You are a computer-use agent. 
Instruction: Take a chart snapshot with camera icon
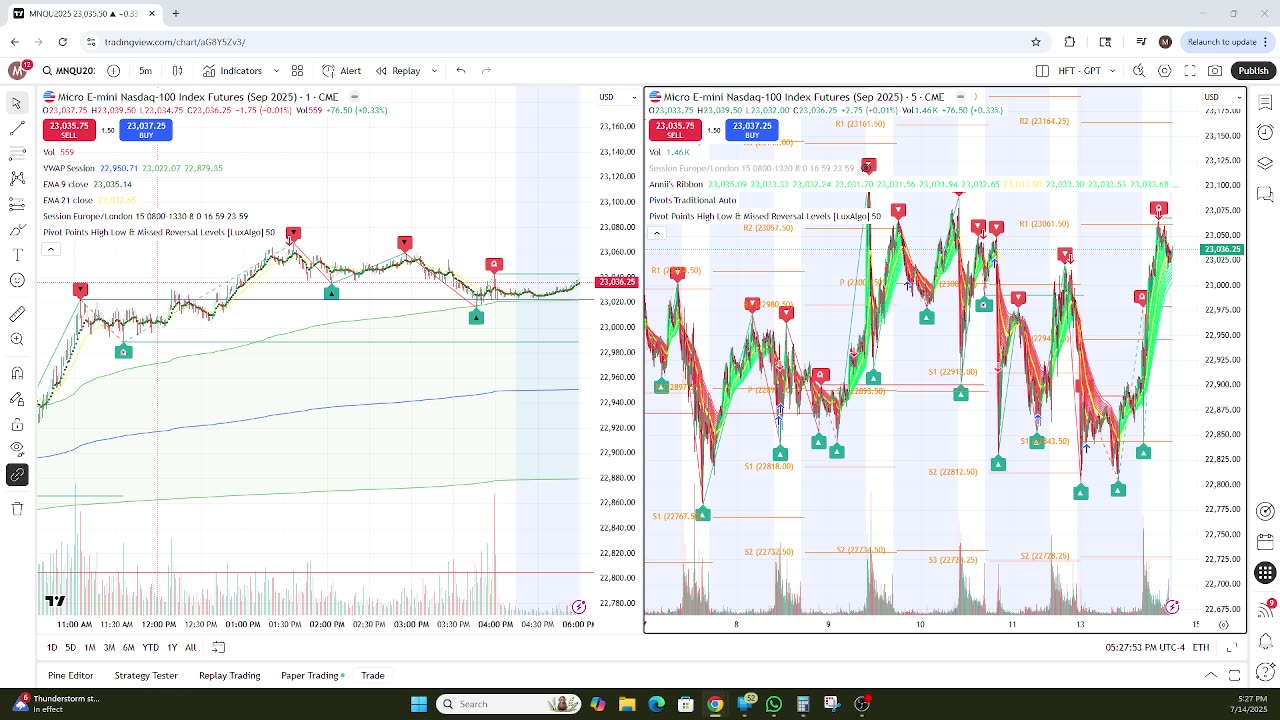coord(1215,71)
